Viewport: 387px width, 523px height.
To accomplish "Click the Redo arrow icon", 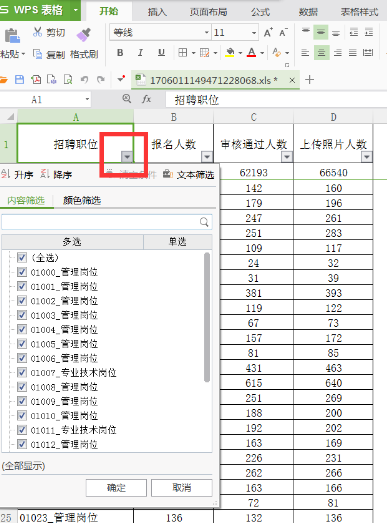I will pos(100,80).
